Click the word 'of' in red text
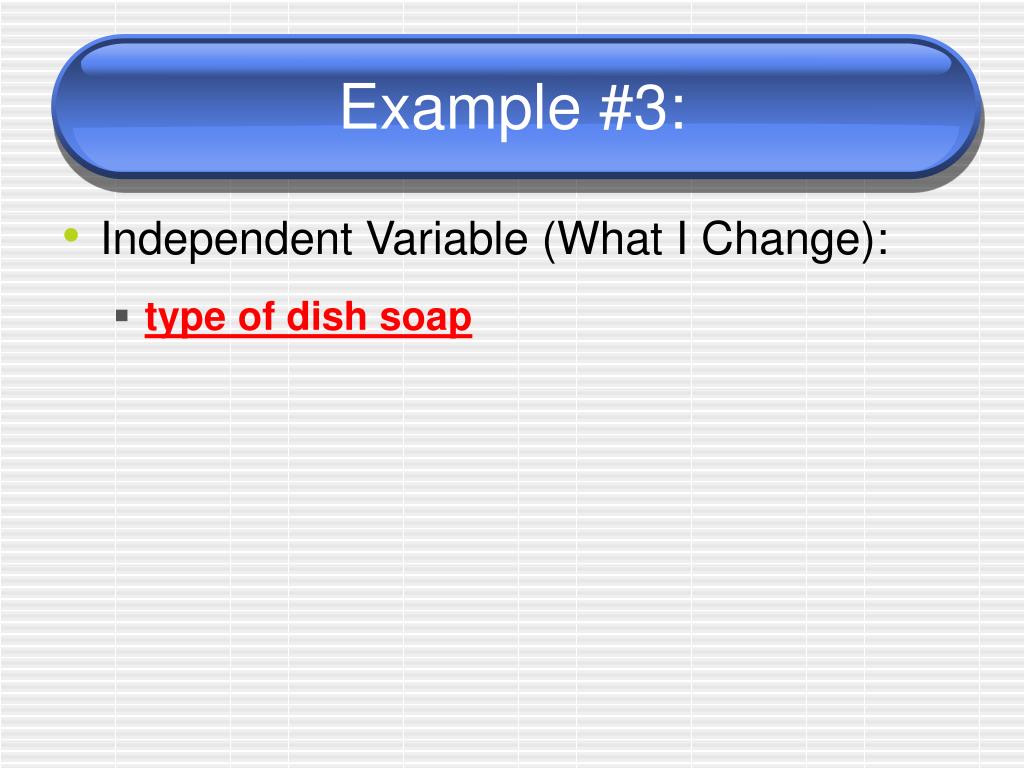Viewport: 1024px width, 768px height. click(x=255, y=316)
